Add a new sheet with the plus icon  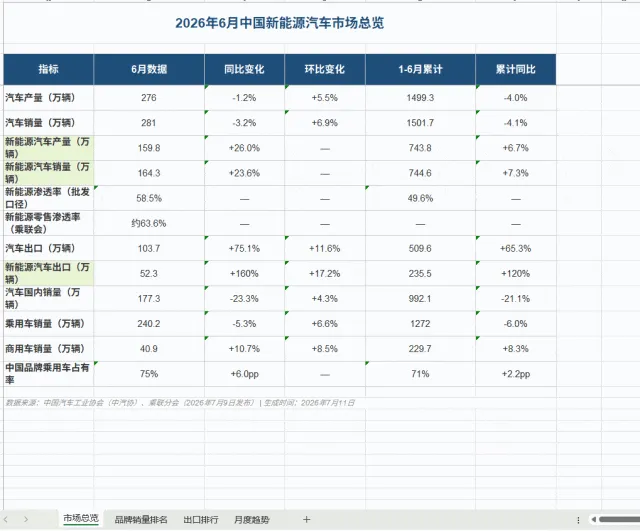coord(307,520)
